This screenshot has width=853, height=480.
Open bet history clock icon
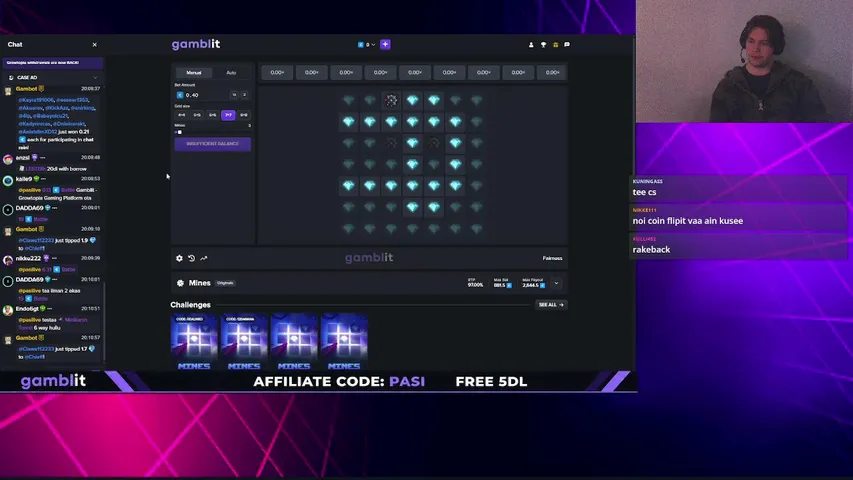tap(191, 258)
